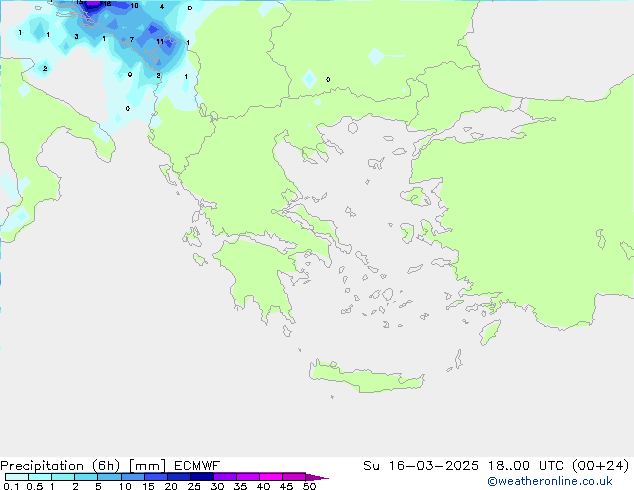The image size is (634, 490).
Task: Select the 30–35 mm violet legend box
Action: [x=225, y=477]
